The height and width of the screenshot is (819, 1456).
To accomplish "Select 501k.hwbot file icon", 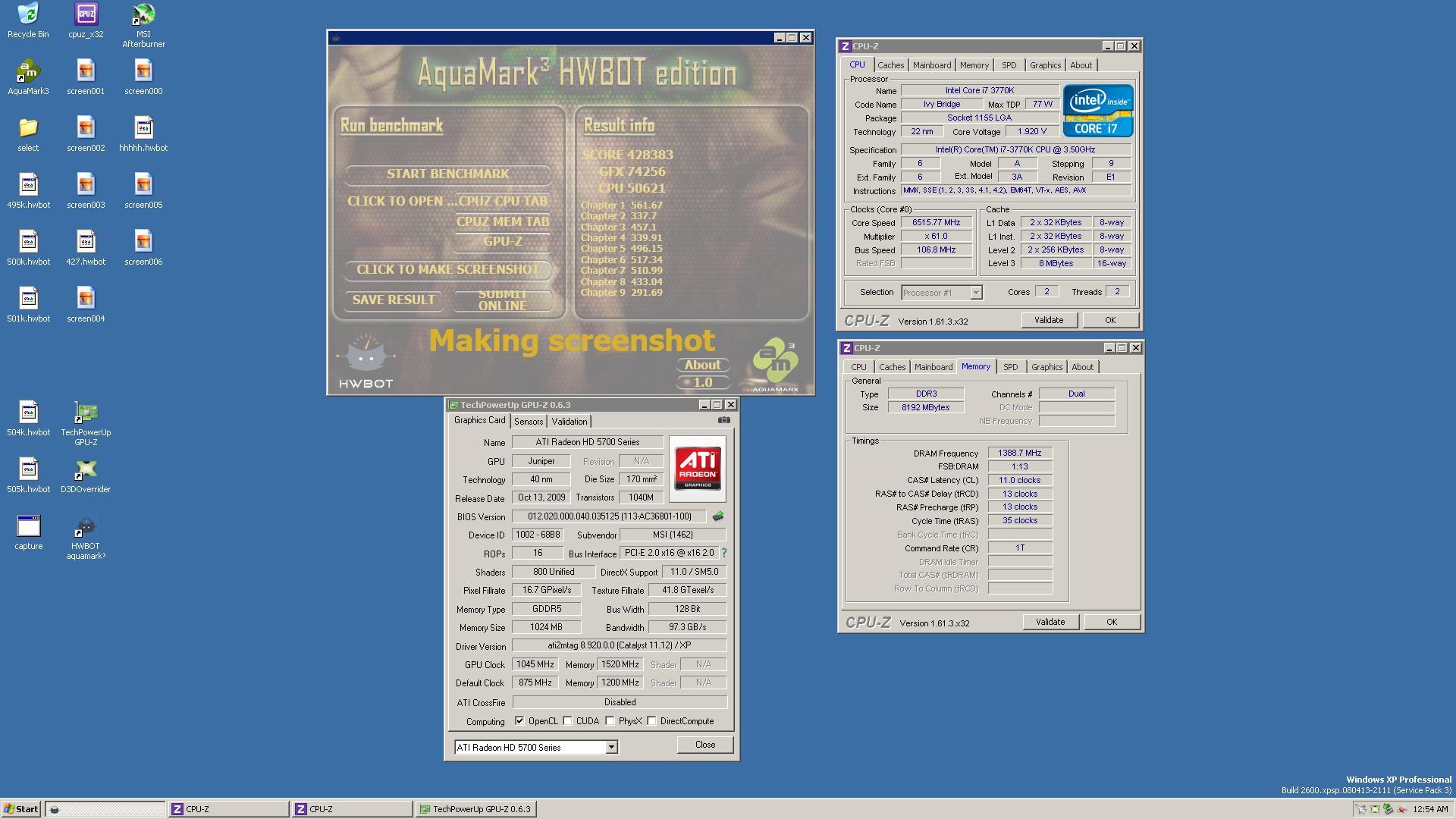I will click(28, 305).
